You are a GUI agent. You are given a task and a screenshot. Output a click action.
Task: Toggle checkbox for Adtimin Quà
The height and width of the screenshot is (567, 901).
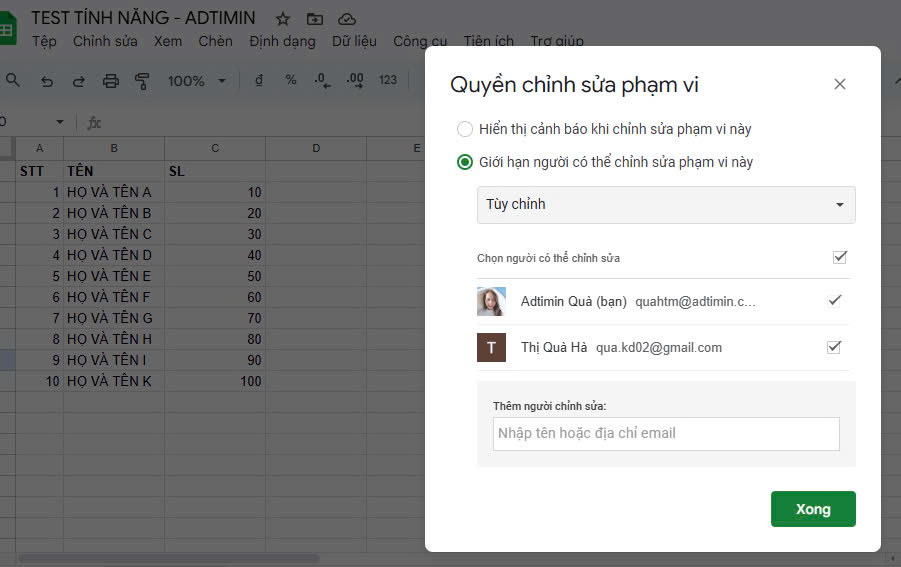pyautogui.click(x=834, y=300)
